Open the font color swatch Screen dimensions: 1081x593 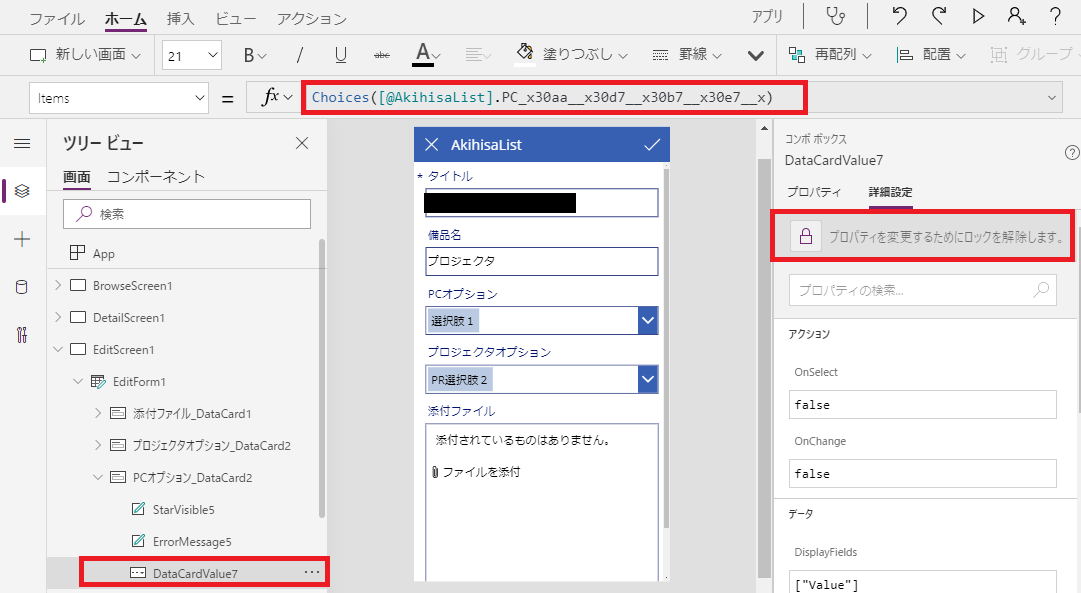click(423, 56)
